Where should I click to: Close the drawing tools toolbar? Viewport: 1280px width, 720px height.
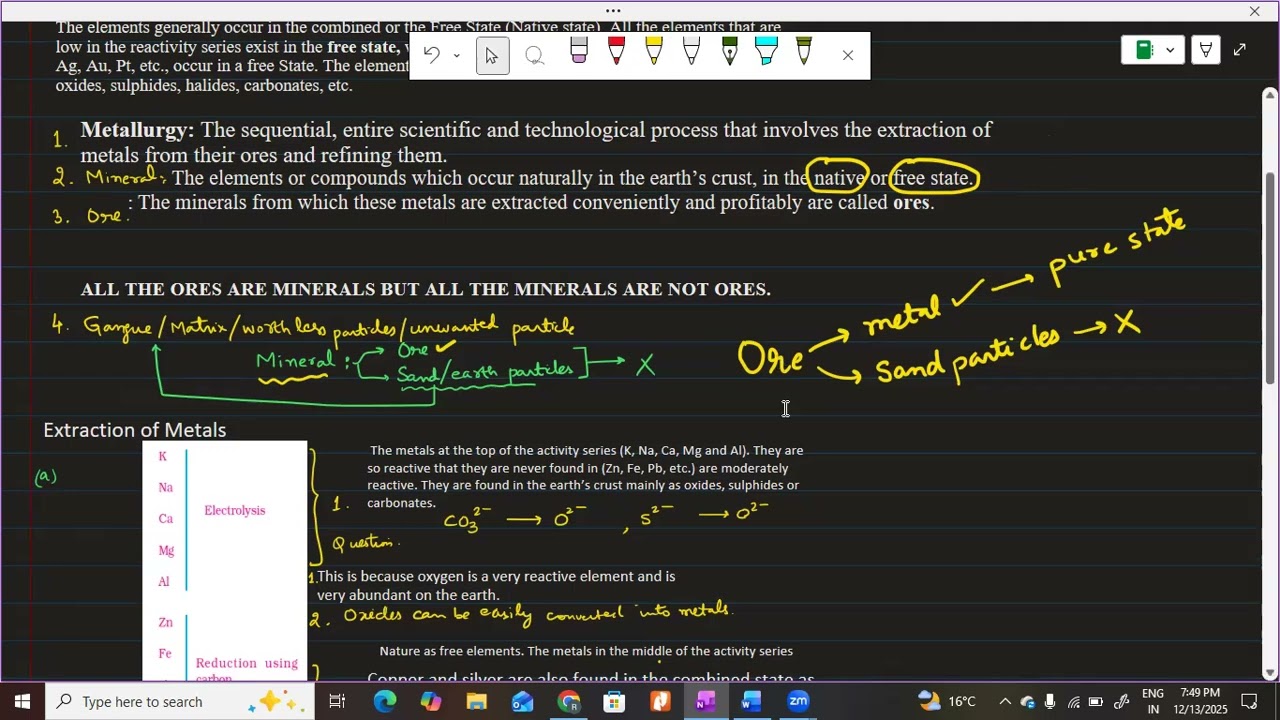[x=848, y=55]
